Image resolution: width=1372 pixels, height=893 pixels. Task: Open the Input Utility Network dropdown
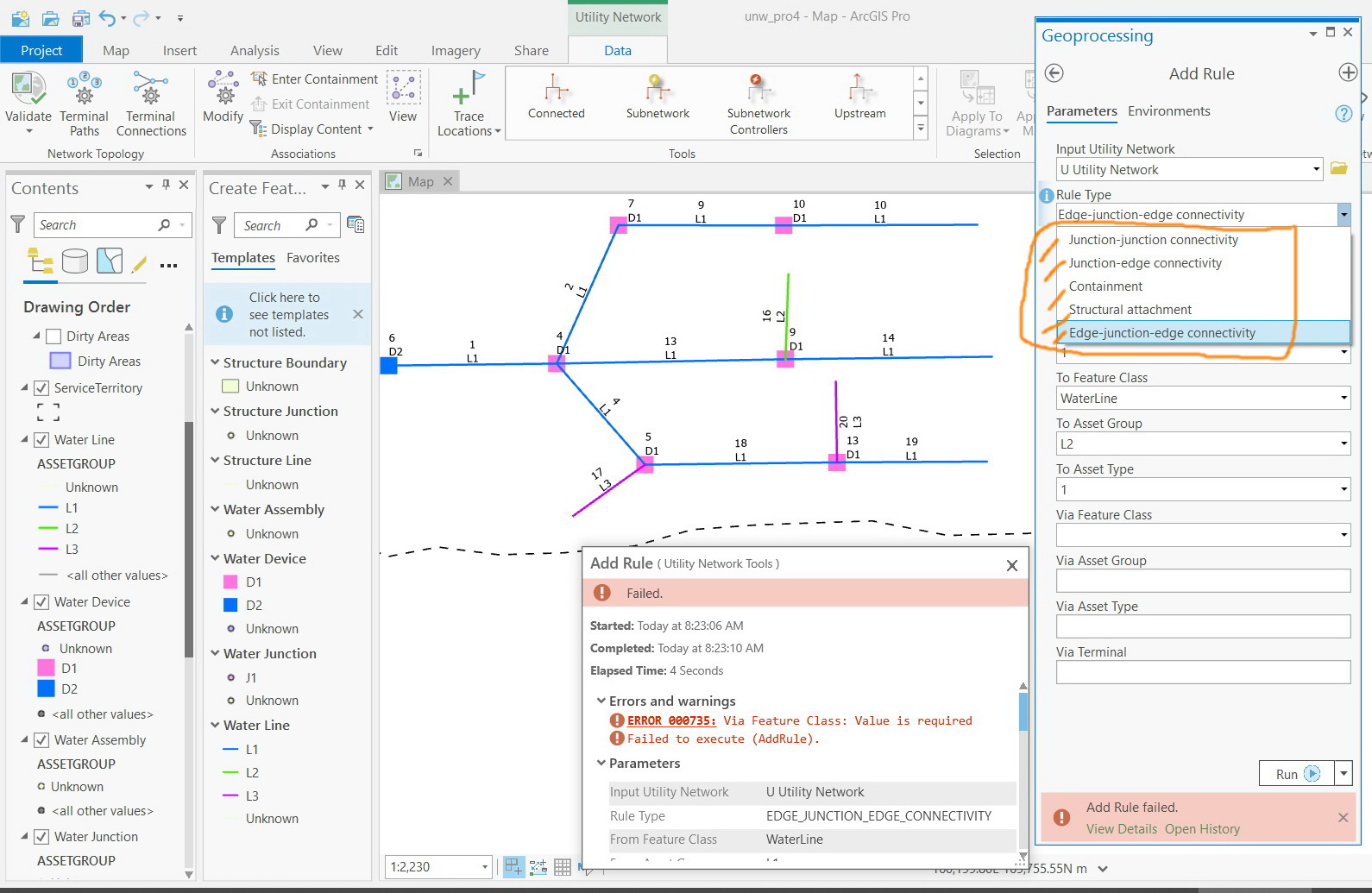(1317, 170)
